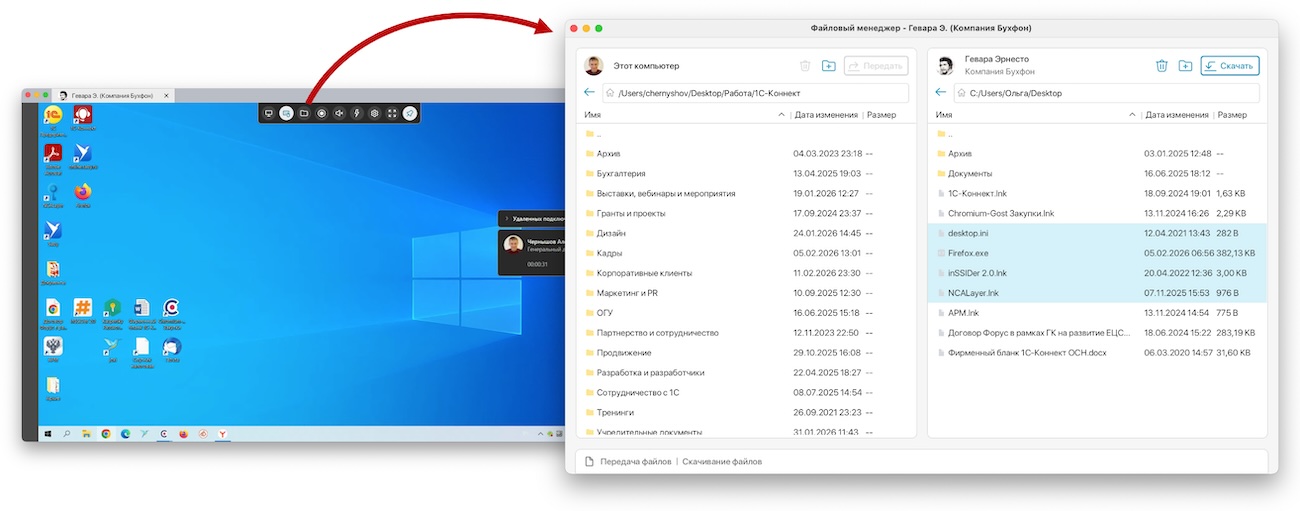Viewport: 1300px width, 511px height.
Task: Expand the remote connections notification panel
Action: [506, 217]
